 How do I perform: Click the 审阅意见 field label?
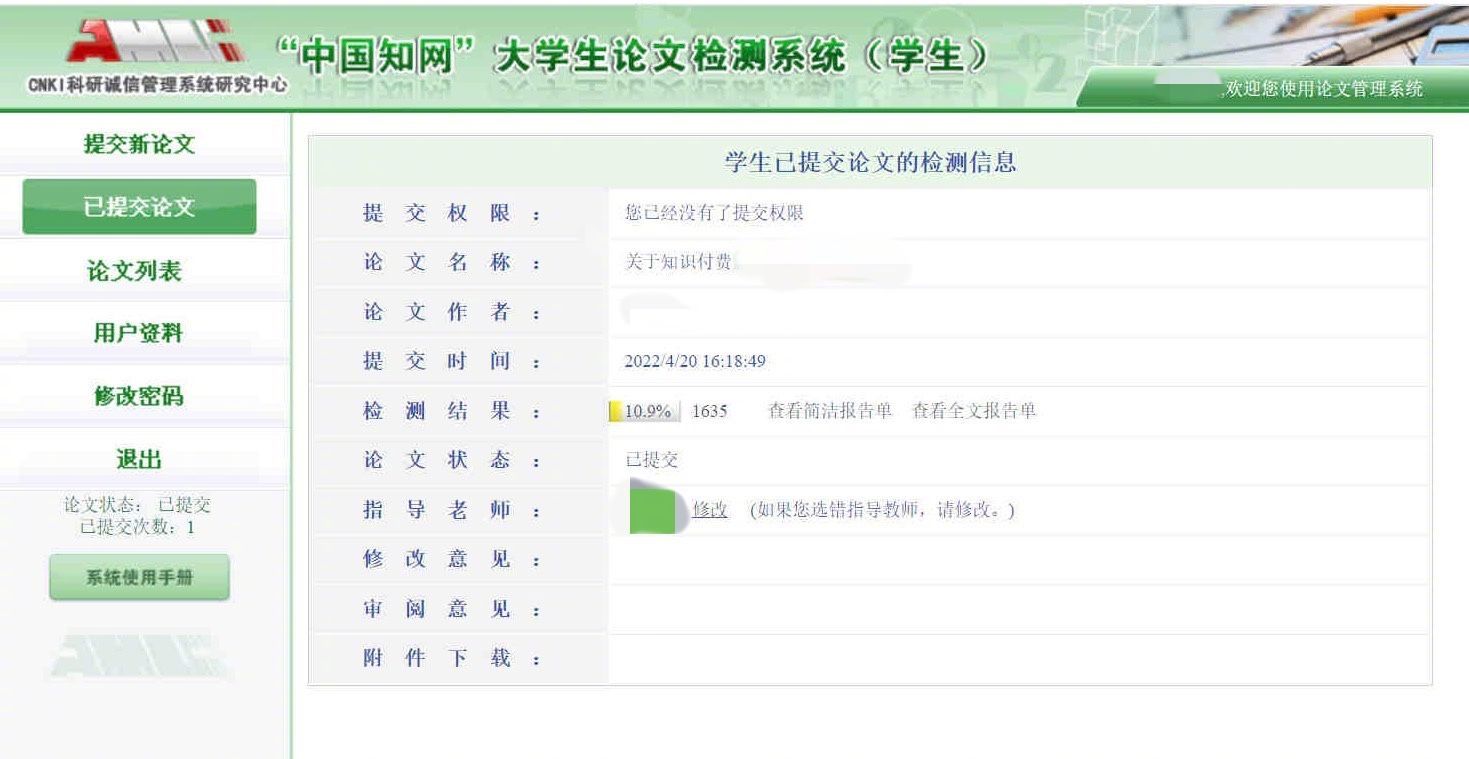[x=451, y=610]
